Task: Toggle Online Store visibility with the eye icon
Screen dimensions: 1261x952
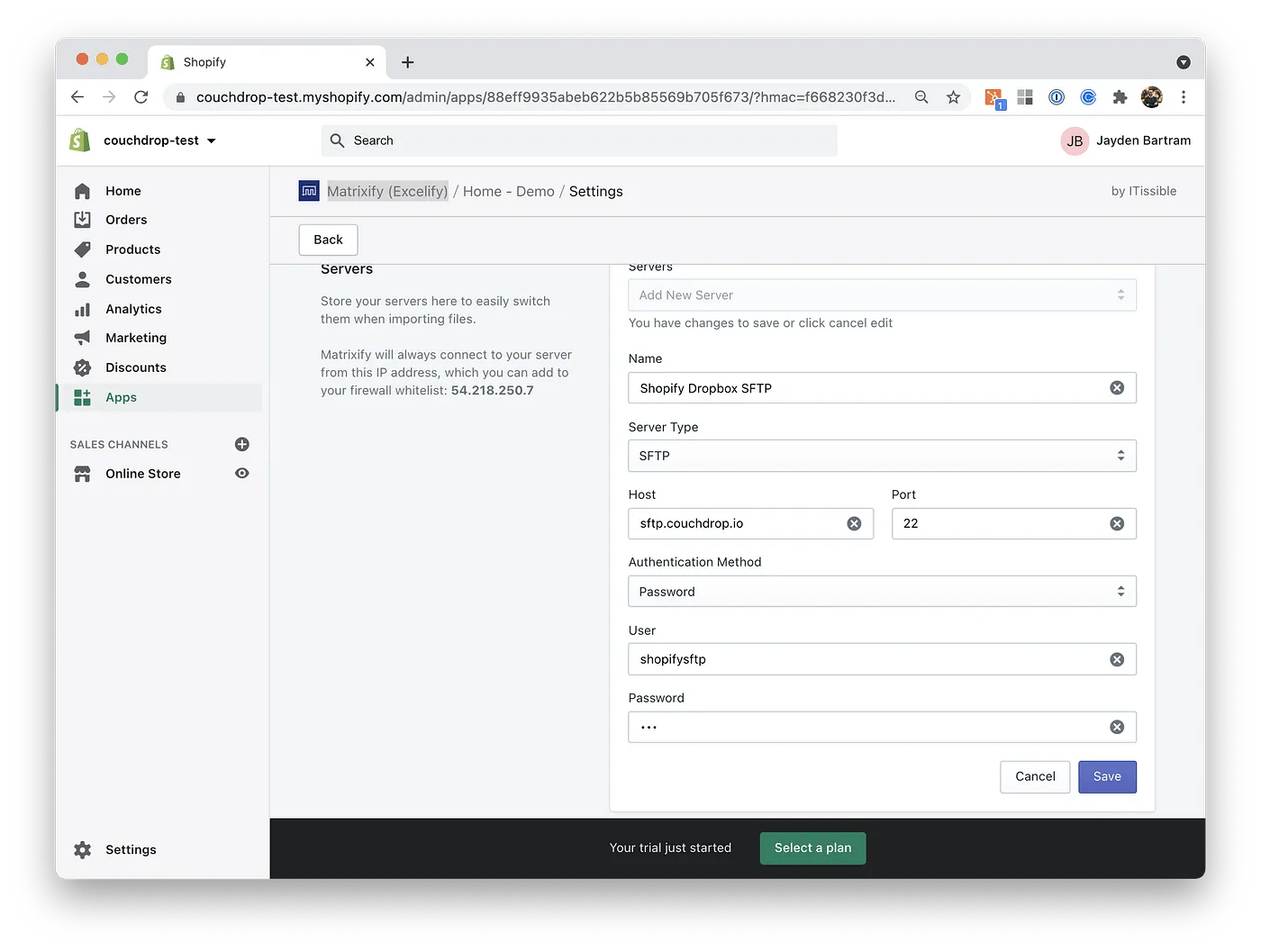Action: 241,473
